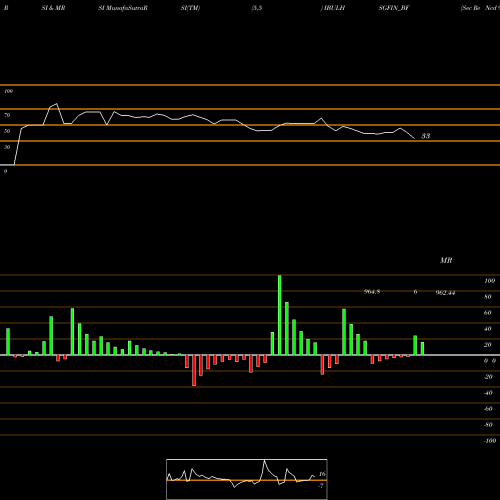Click the IBULH header text
500x500 pixels.
coord(334,8)
